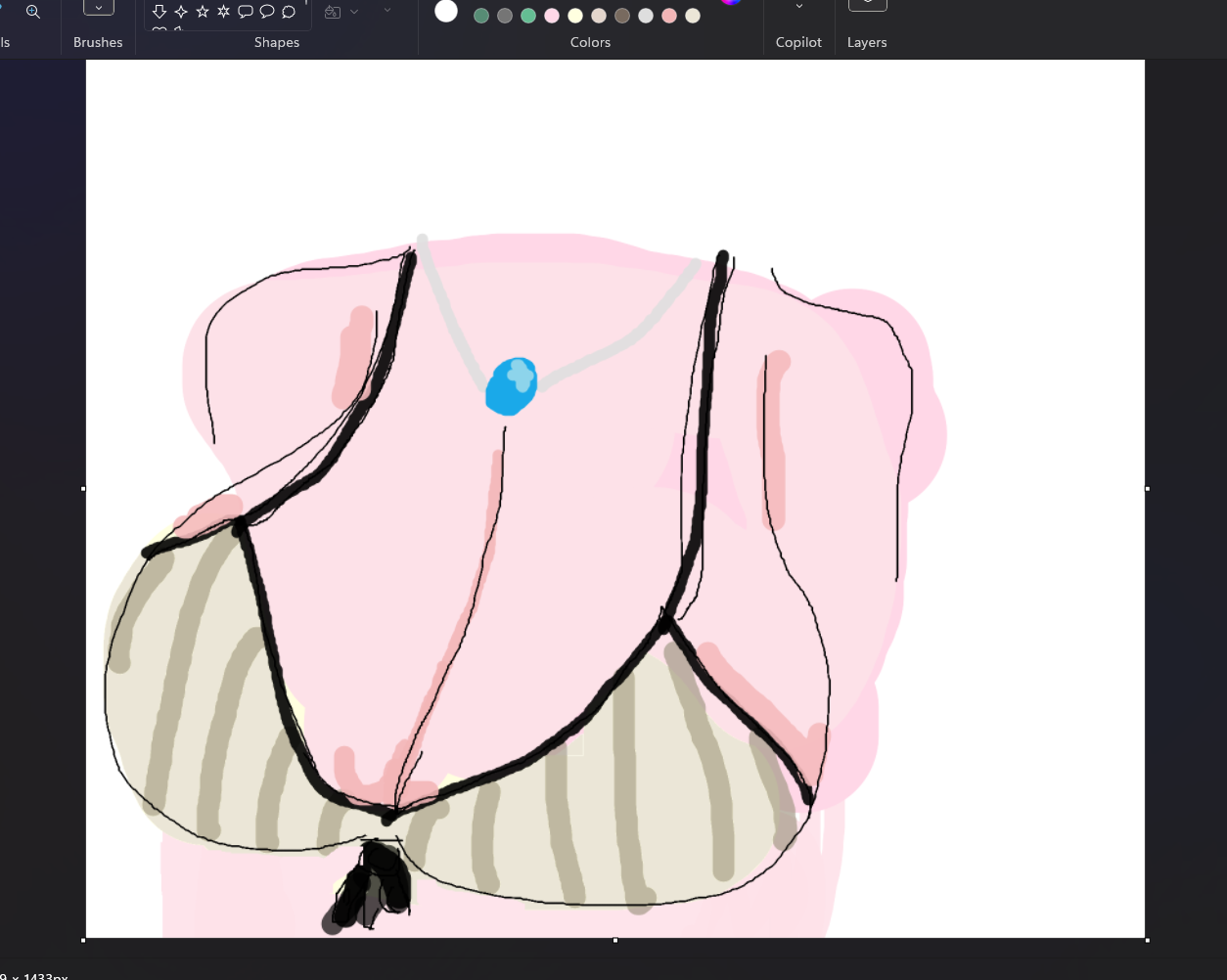Click the canvas bottom-right corner handle
Image resolution: width=1227 pixels, height=980 pixels.
tap(1147, 940)
